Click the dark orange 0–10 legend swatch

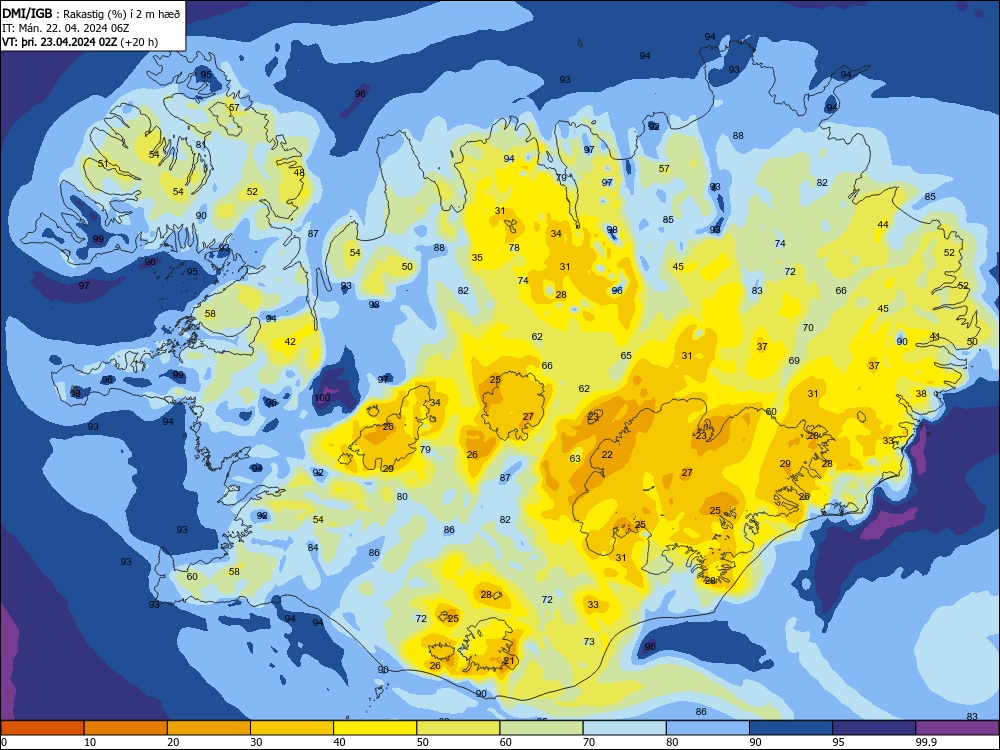tap(42, 728)
